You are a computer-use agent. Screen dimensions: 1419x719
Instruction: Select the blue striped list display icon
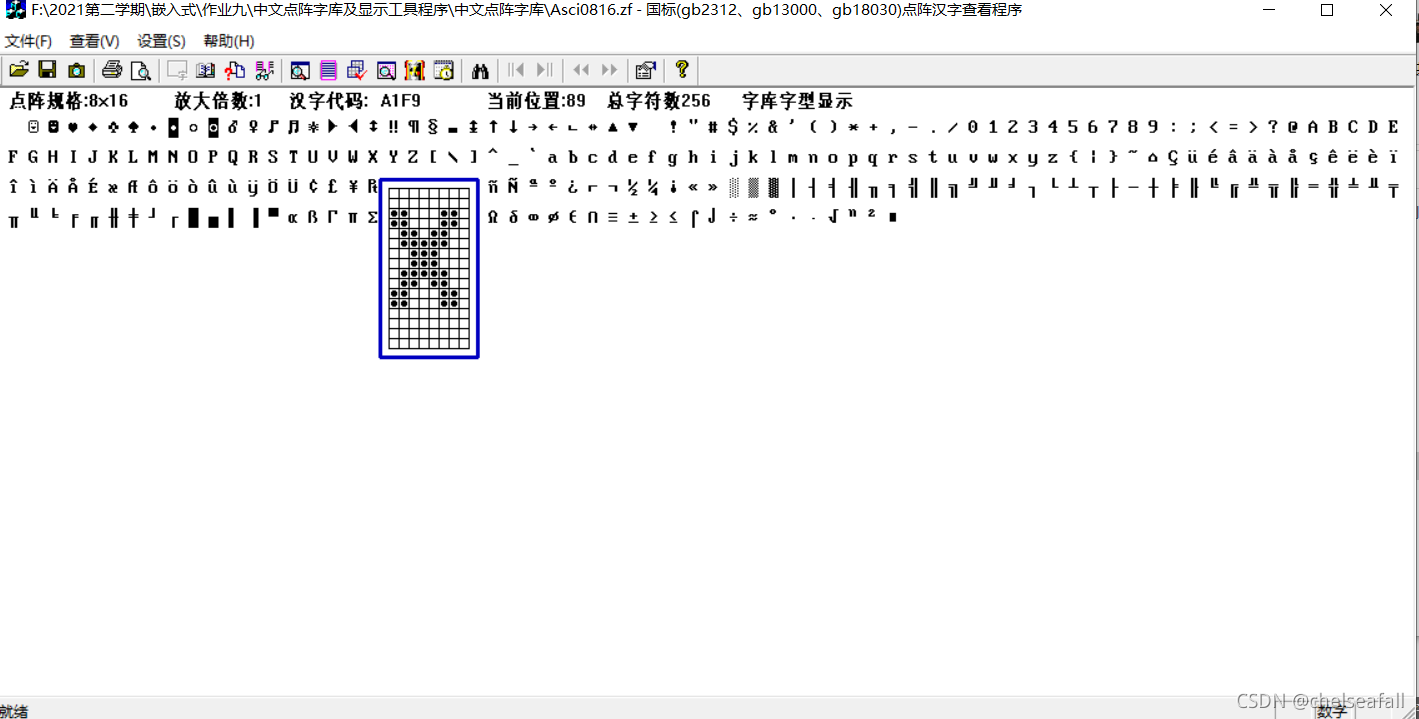[x=329, y=70]
